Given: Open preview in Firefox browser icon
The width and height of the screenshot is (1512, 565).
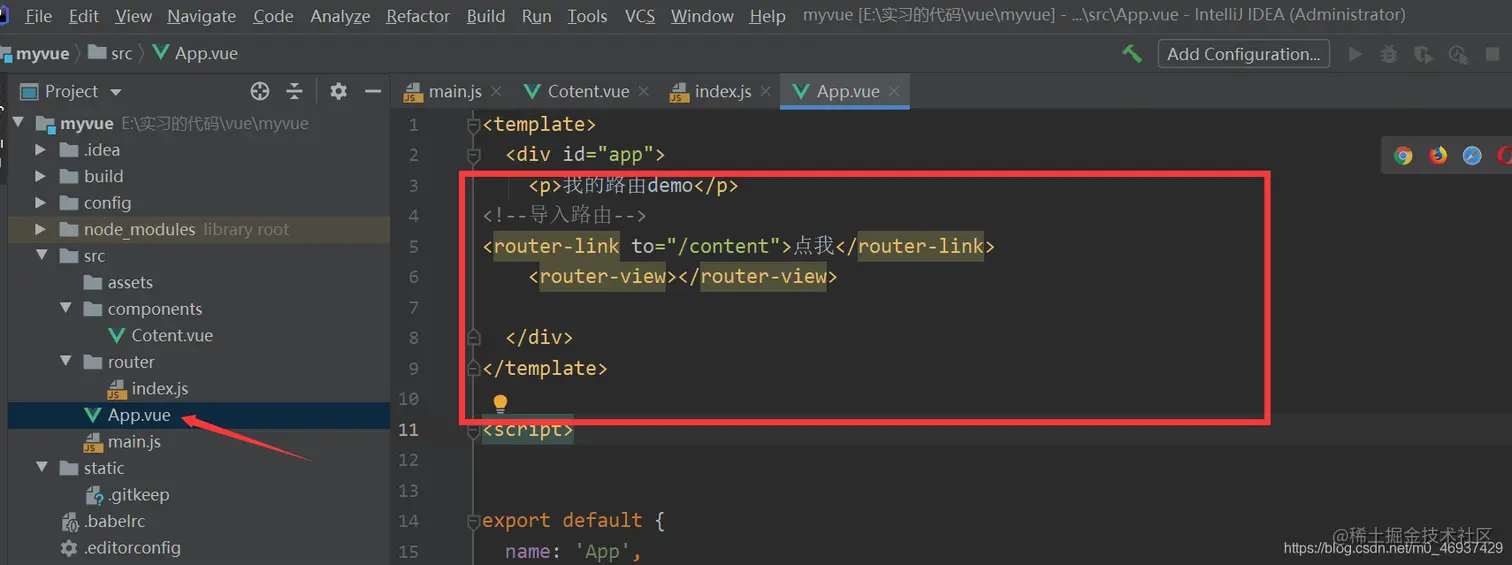Looking at the screenshot, I should pyautogui.click(x=1438, y=155).
